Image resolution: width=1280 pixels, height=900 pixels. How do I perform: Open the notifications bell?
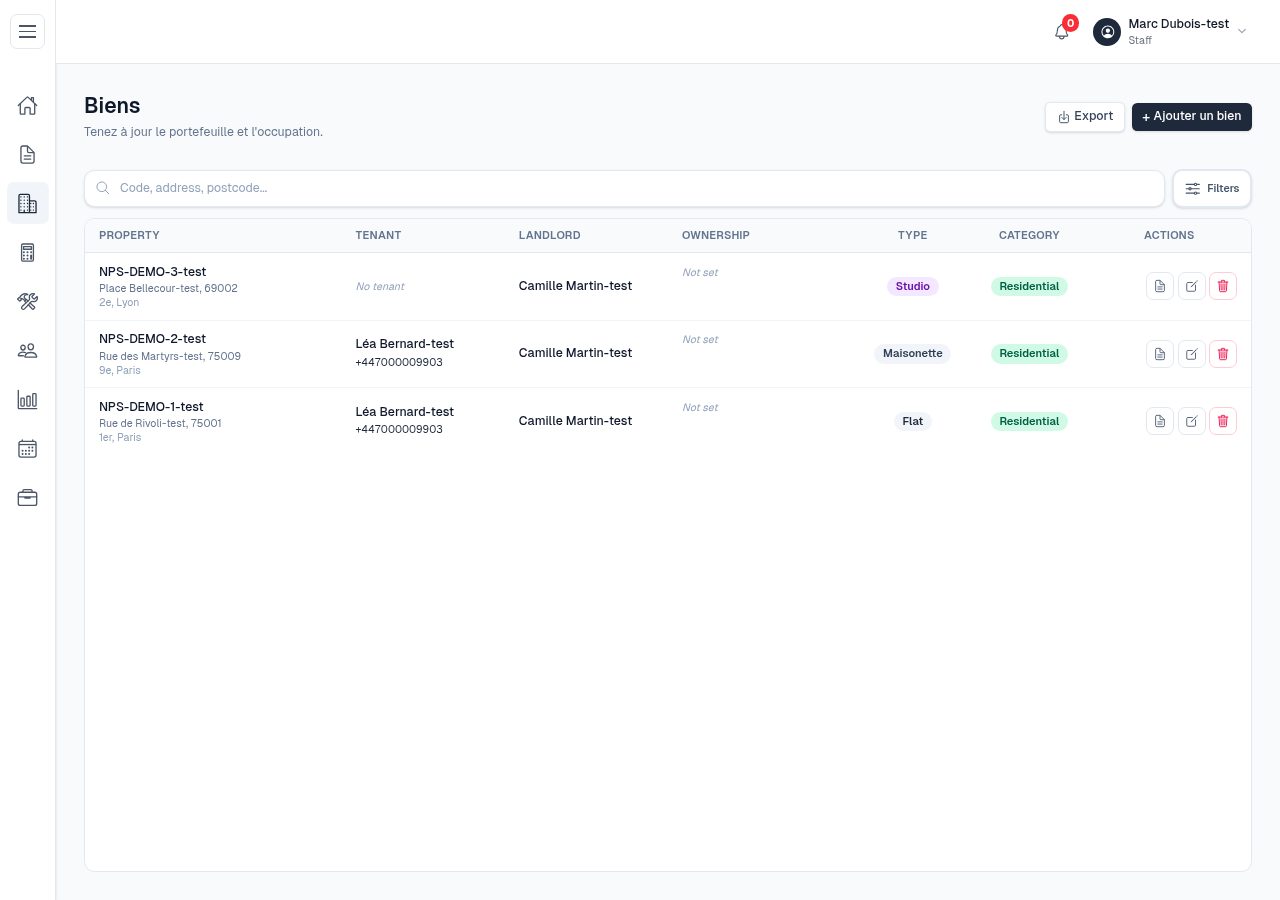pos(1062,32)
